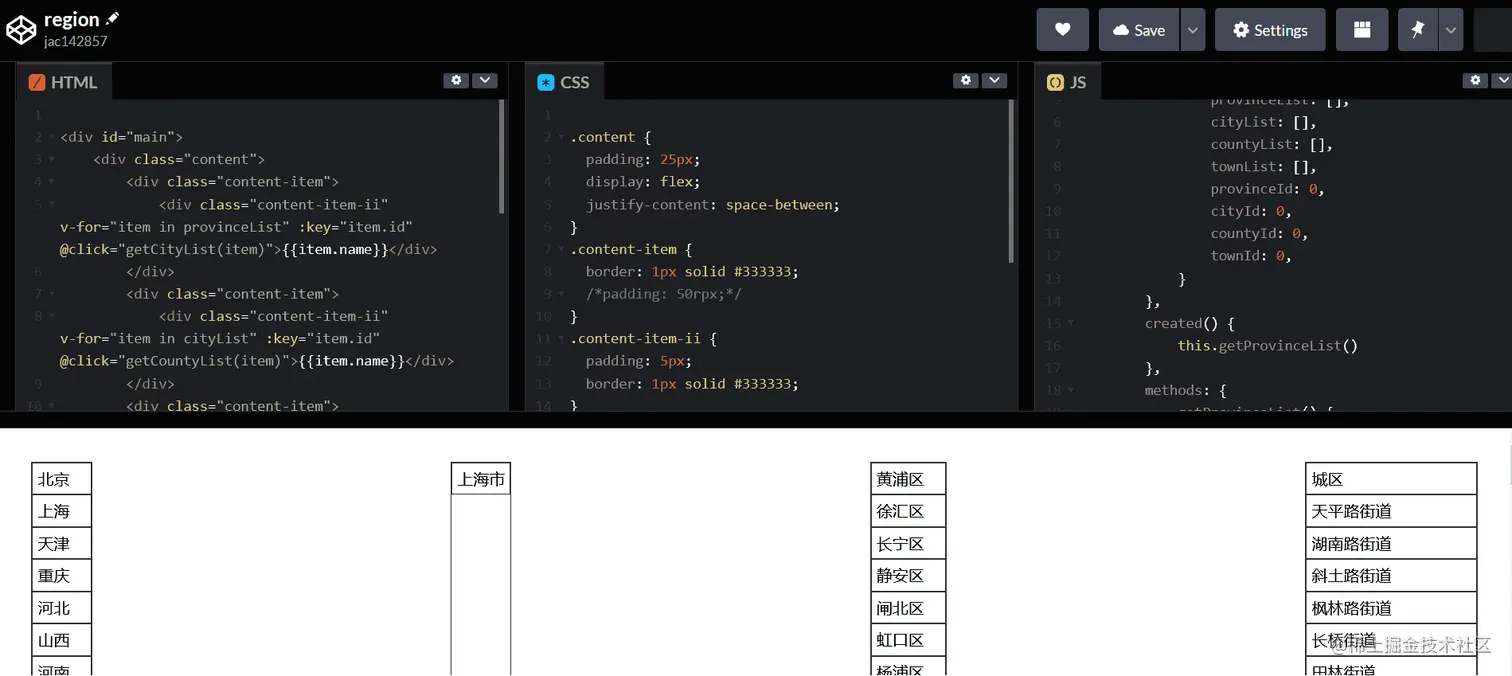Collapse HTML line 3 fold arrow
Screen dimensions: 1512x676
coord(51,159)
